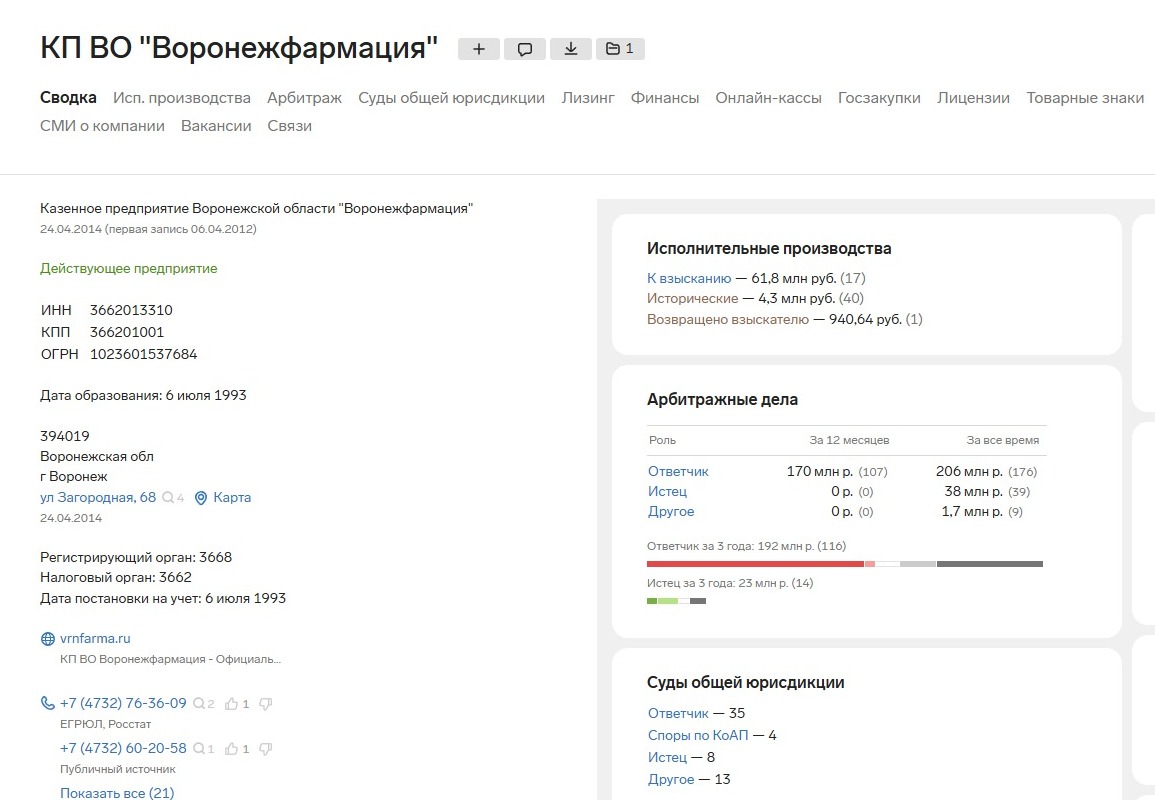The image size is (1155, 800).
Task: Open the folder icon with count 1
Action: [x=620, y=49]
